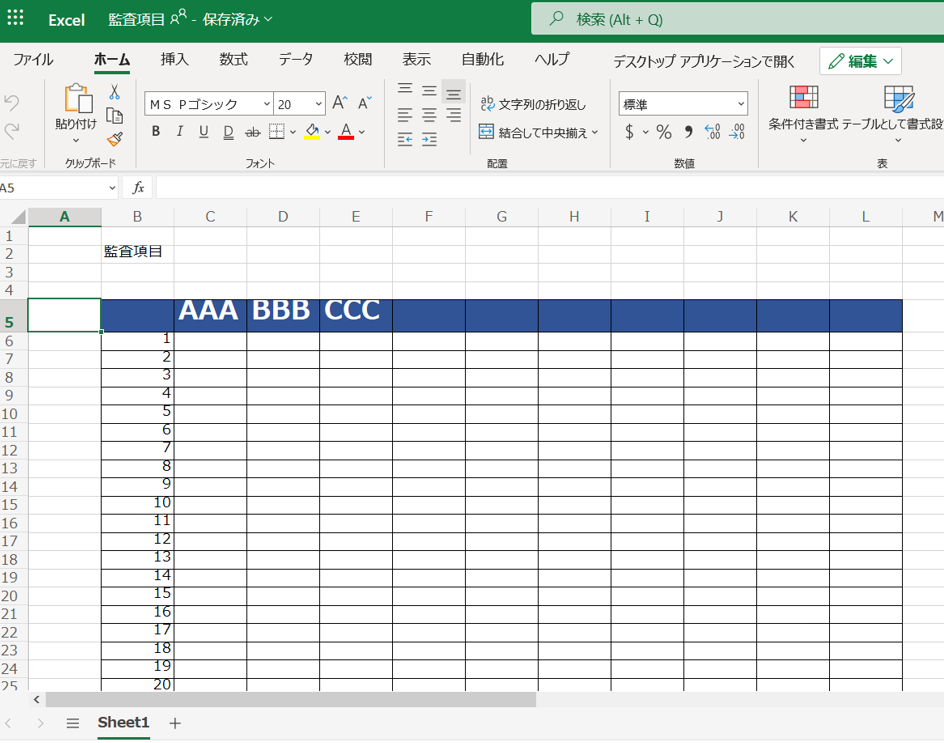
Task: Apply percent style icon
Action: (x=664, y=132)
